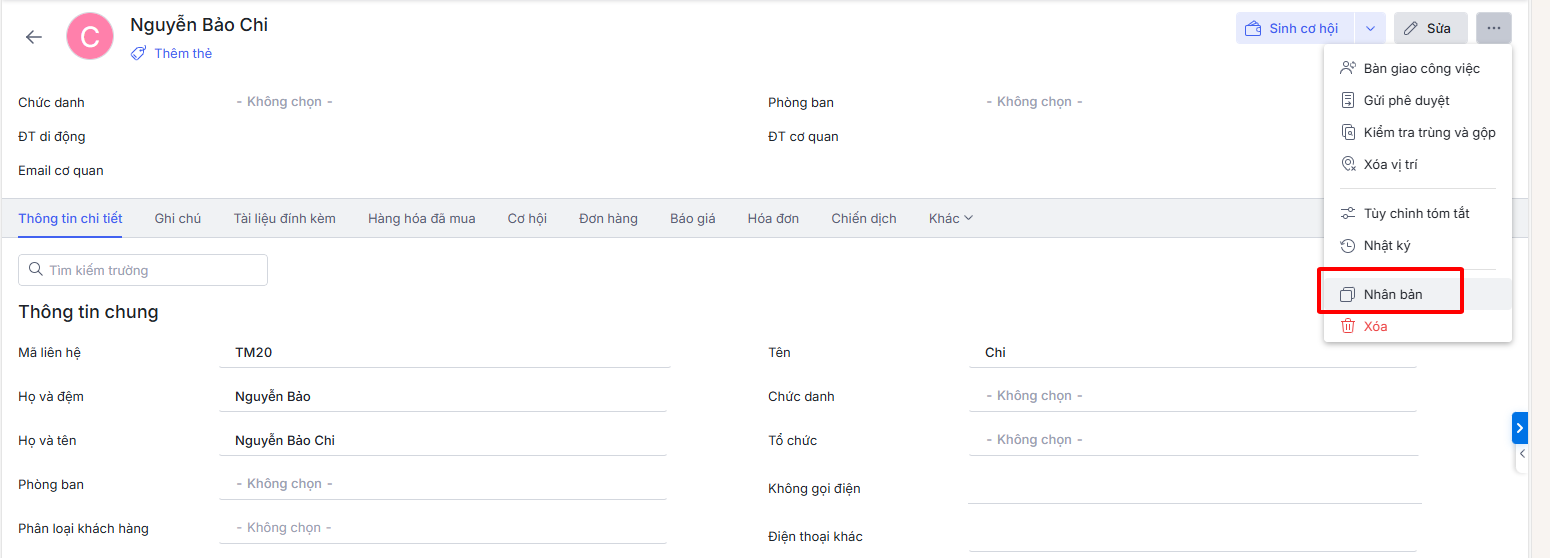Viewport: 1550px width, 558px height.
Task: Click the Xóa trash icon
Action: (x=1348, y=326)
